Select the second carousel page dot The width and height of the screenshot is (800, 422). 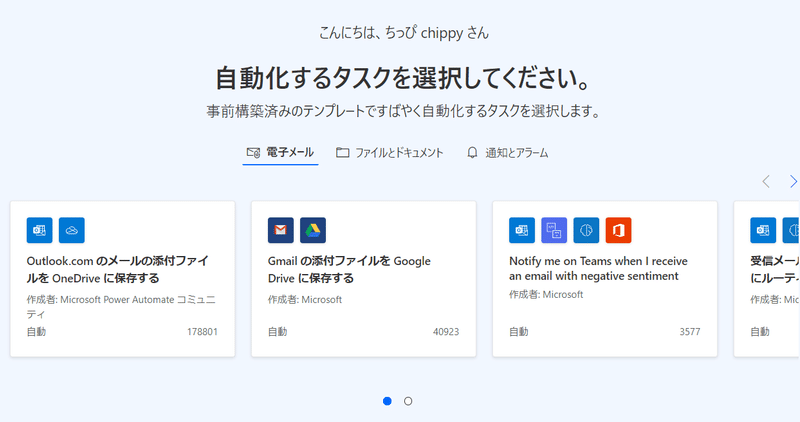click(408, 401)
